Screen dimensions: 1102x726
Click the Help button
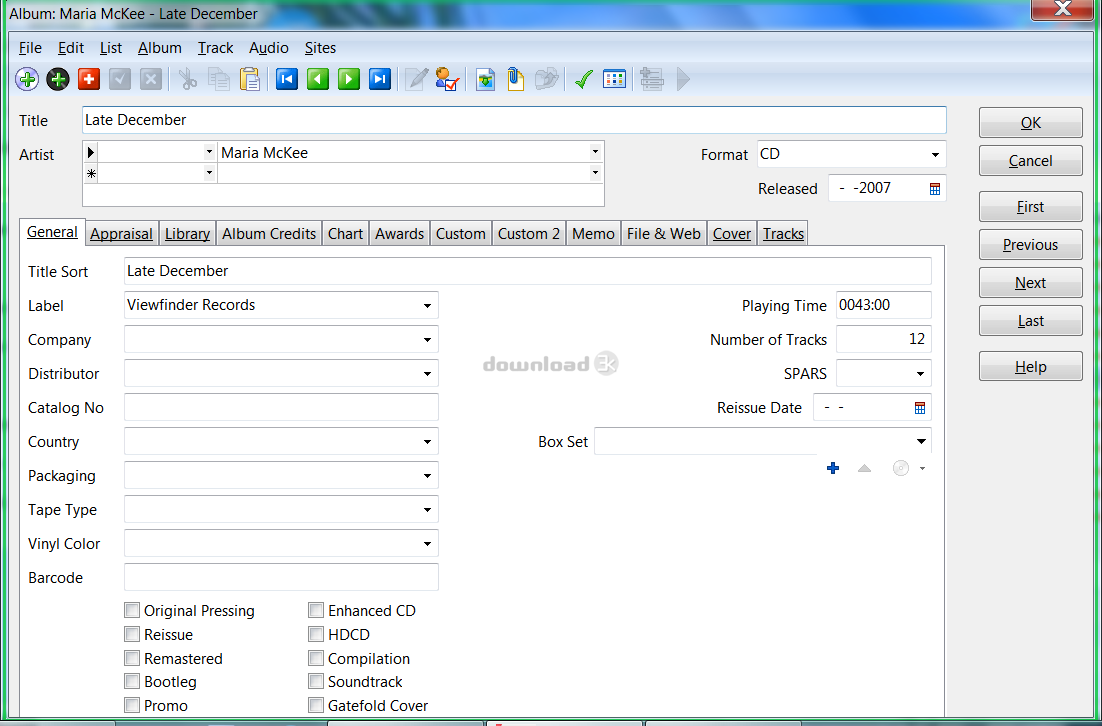click(x=1030, y=367)
